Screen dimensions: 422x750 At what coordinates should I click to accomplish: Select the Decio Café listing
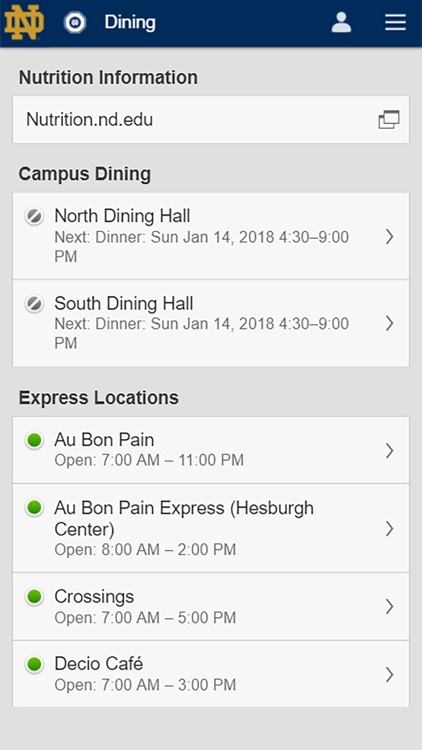211,674
